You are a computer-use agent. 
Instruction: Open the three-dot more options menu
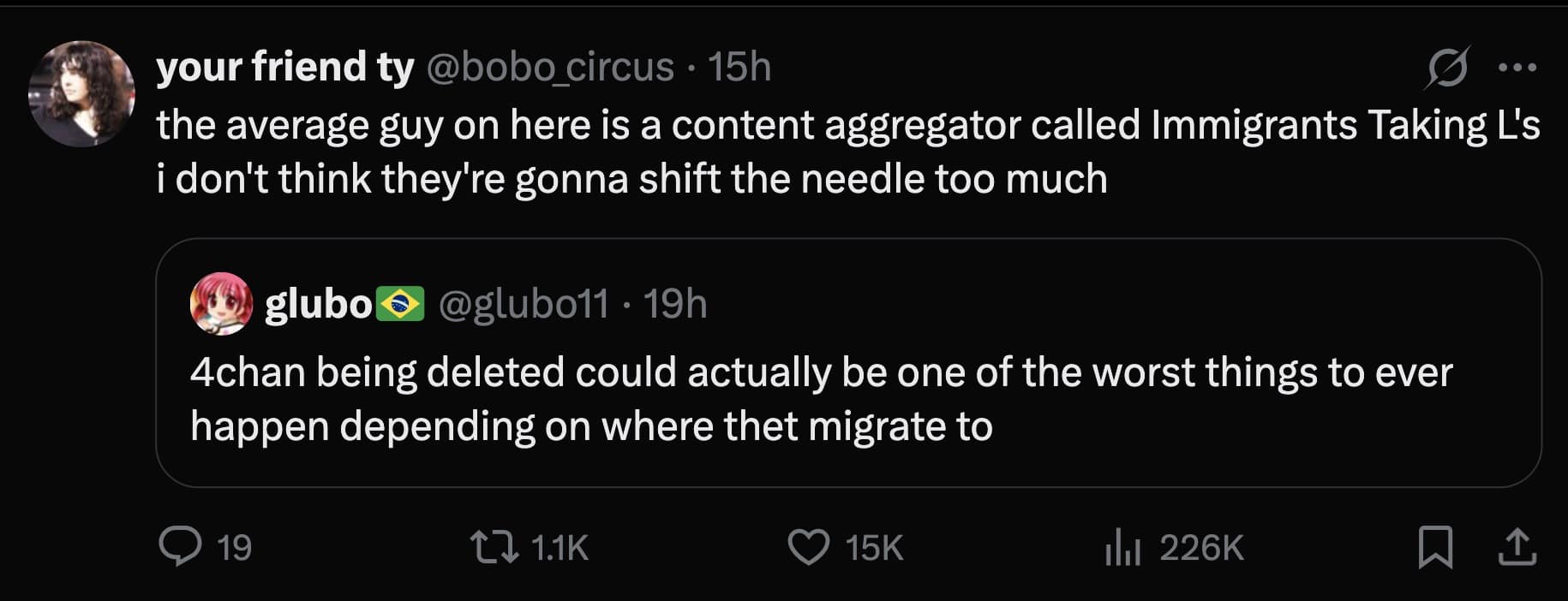tap(1517, 68)
